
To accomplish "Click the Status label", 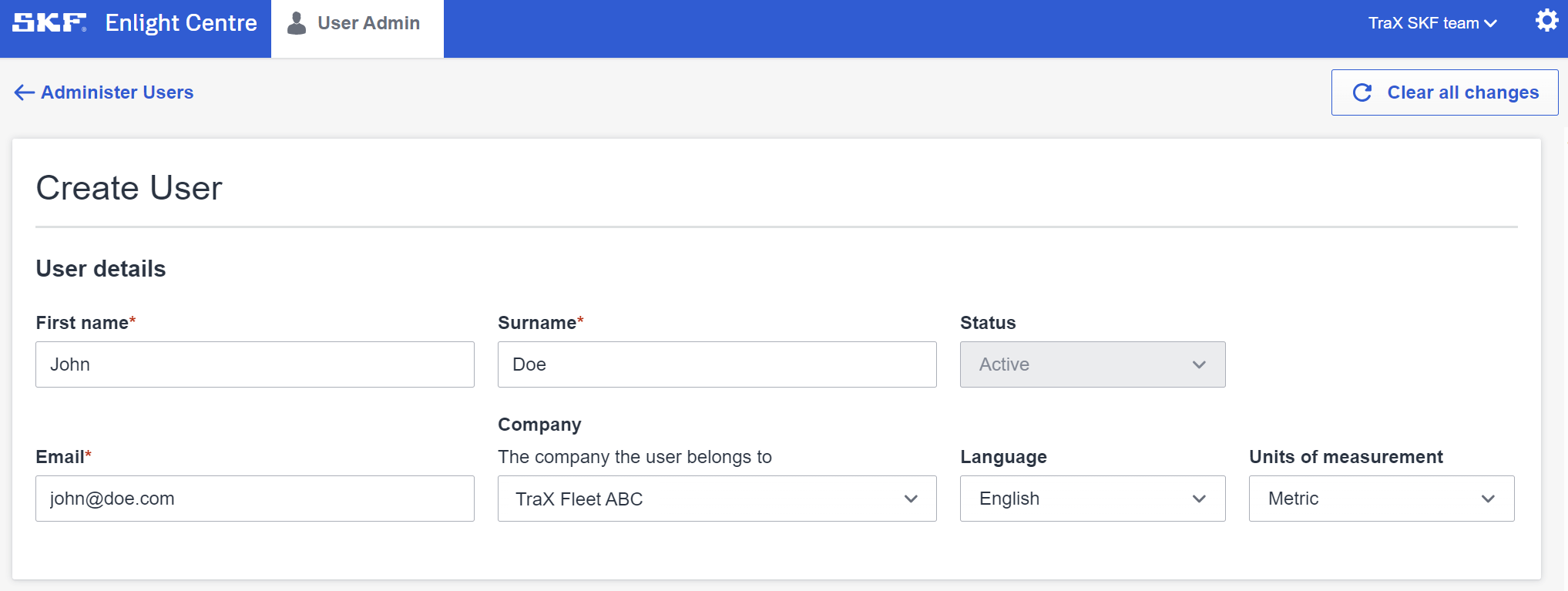I will coord(988,323).
